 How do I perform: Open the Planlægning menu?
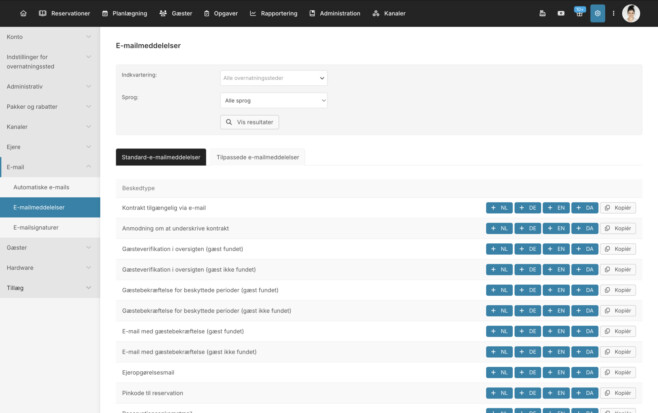125,13
